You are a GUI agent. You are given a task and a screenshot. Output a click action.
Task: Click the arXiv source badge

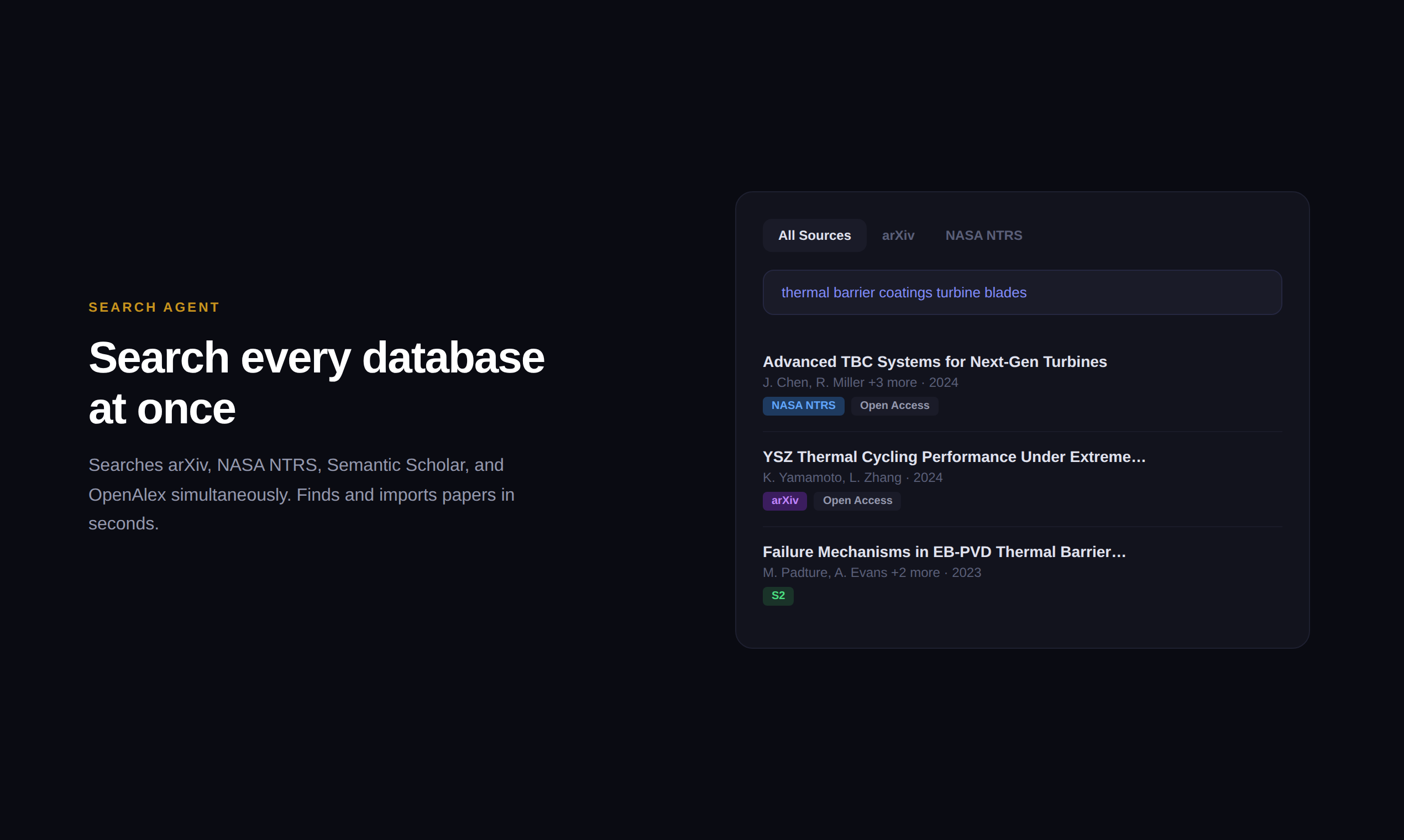[x=785, y=500]
